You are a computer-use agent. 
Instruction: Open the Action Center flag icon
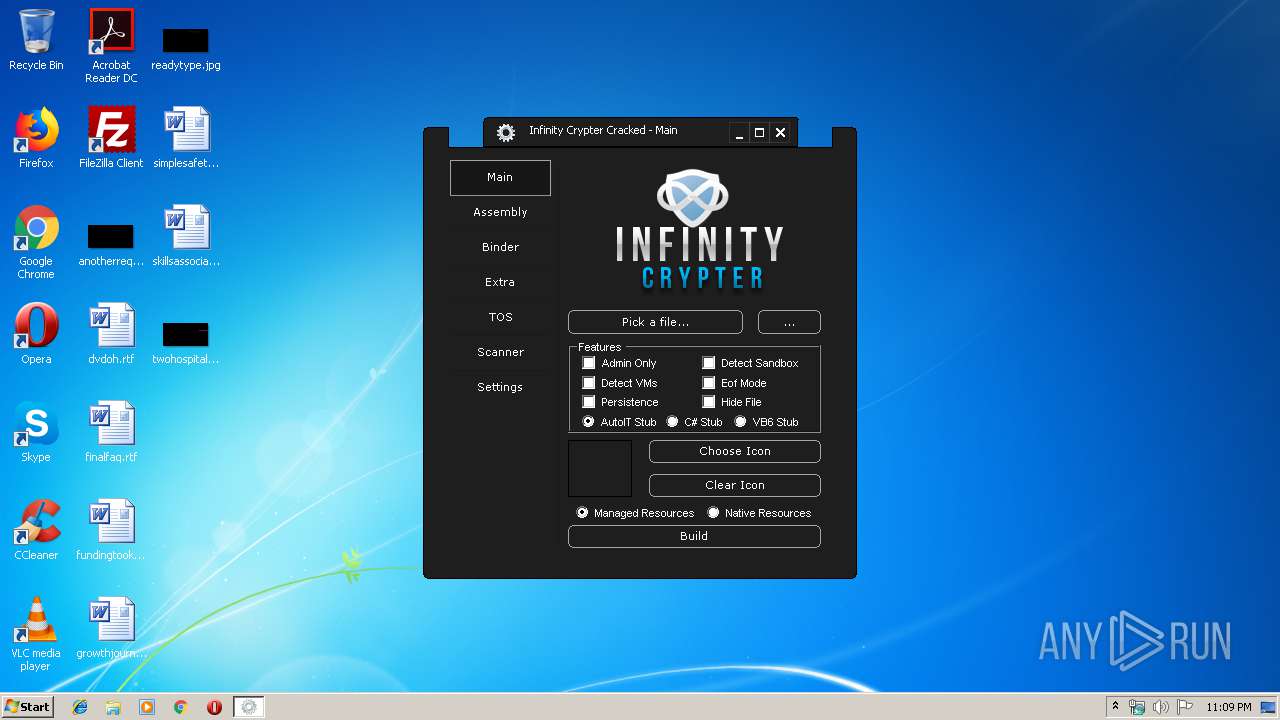click(x=1184, y=707)
